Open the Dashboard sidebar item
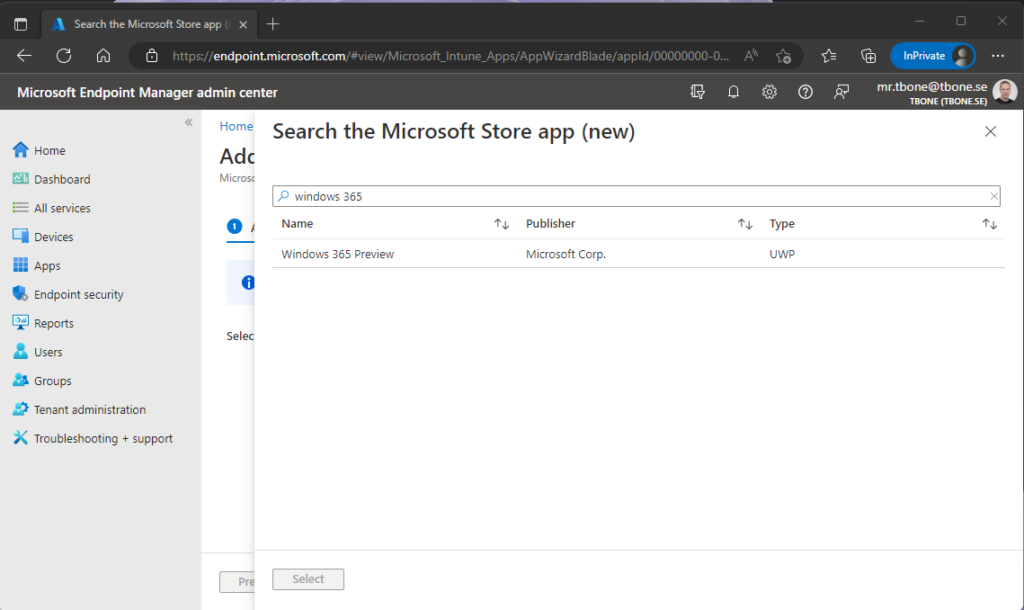 click(x=52, y=179)
